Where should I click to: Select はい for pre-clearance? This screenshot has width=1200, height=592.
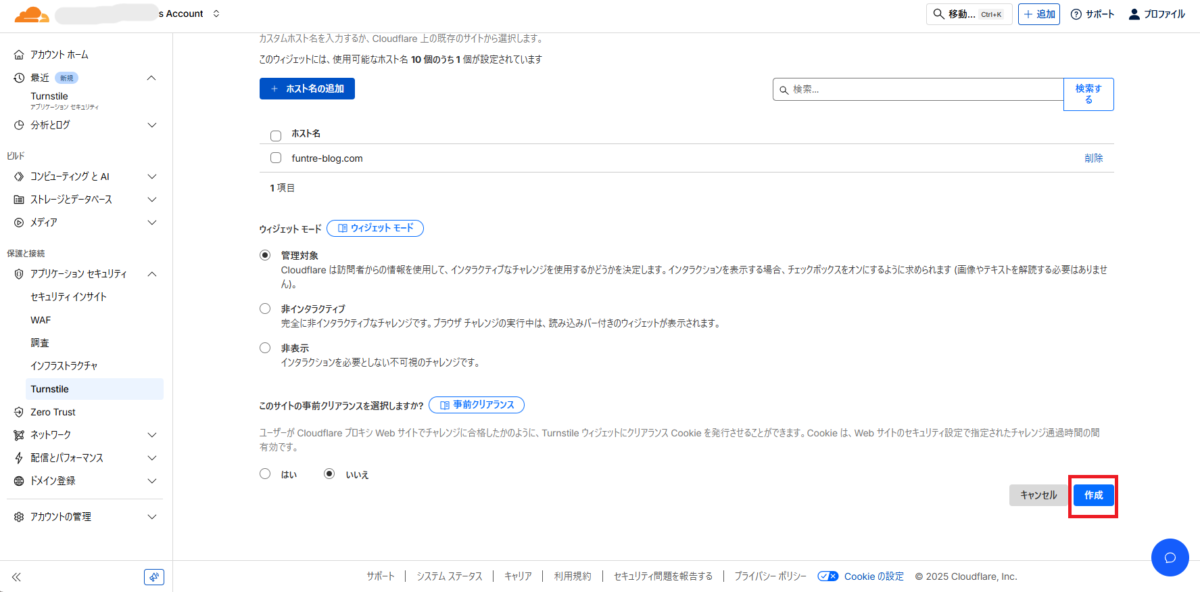click(x=265, y=473)
